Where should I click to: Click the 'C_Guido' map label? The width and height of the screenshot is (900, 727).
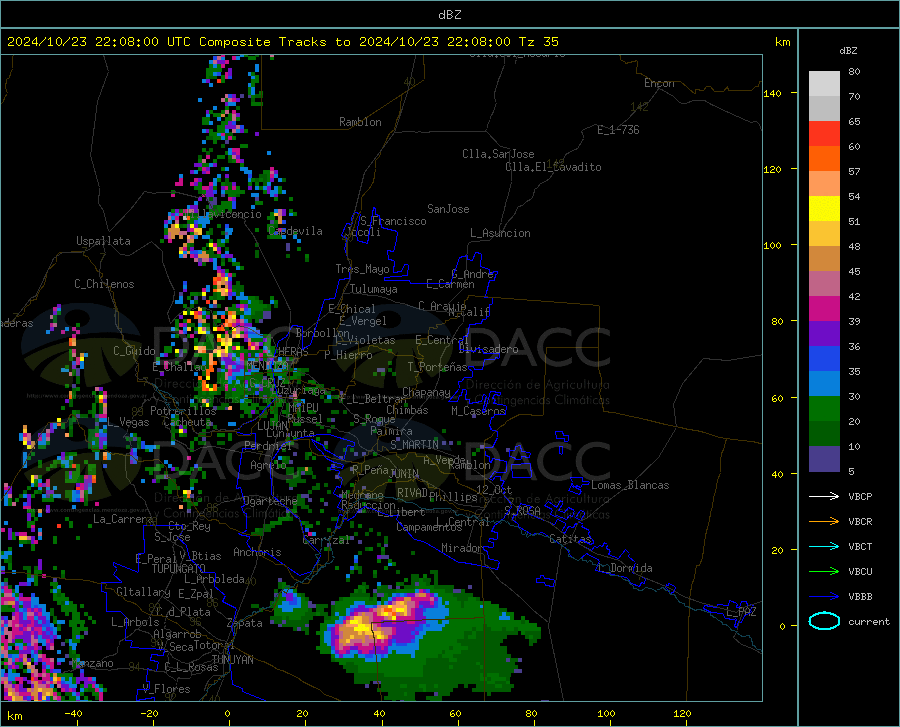point(134,351)
